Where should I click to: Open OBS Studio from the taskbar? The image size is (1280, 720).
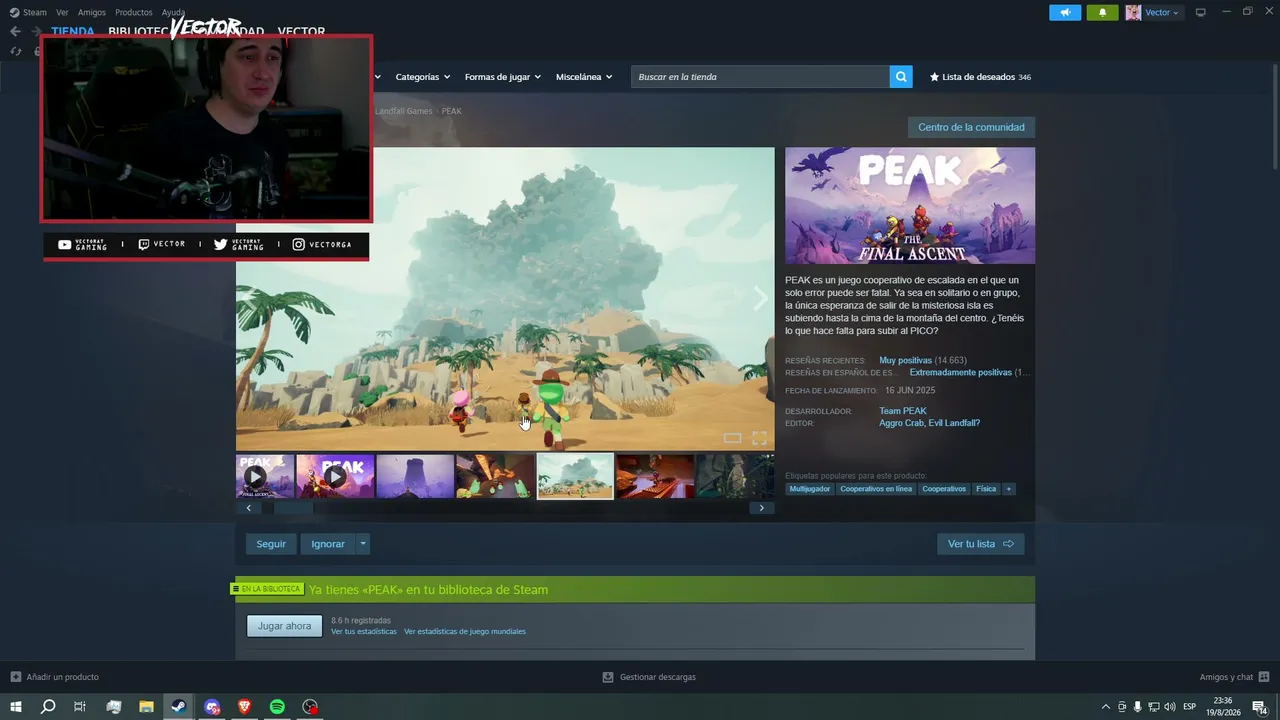tap(310, 707)
